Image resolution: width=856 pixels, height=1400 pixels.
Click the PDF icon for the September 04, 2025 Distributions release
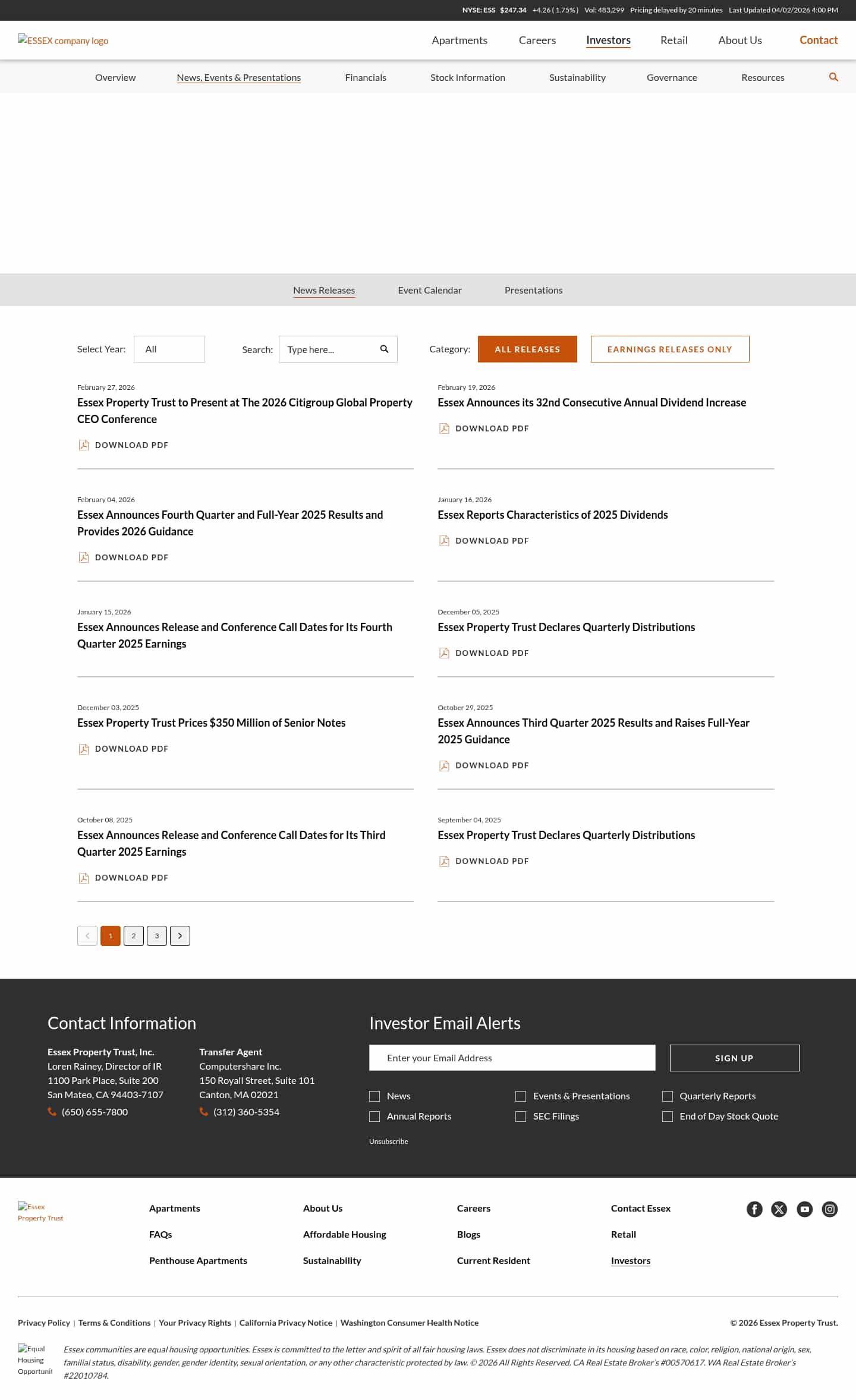coord(444,861)
